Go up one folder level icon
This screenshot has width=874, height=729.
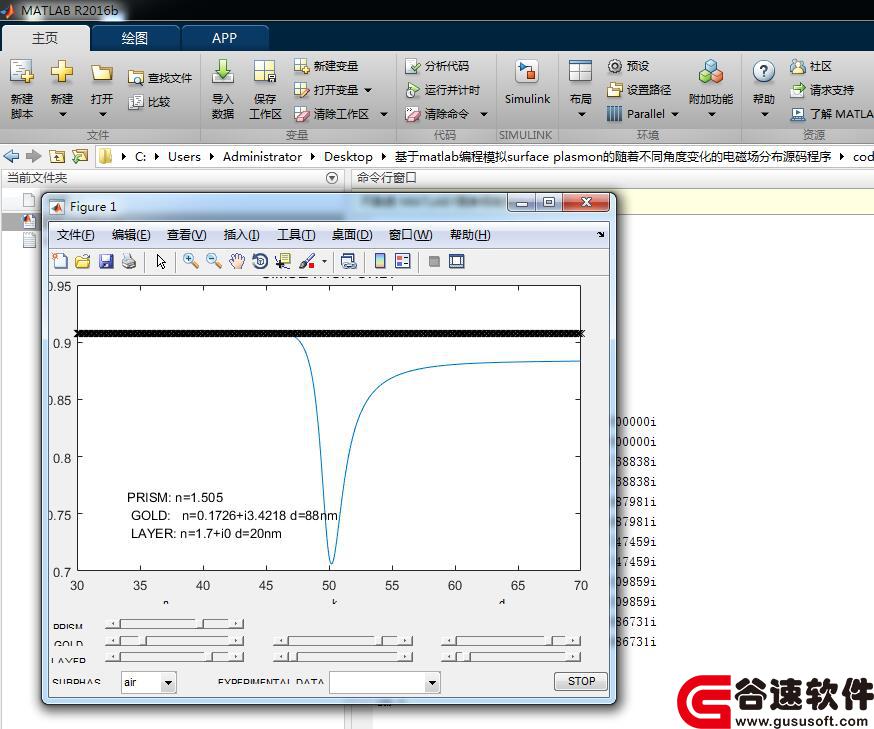[56, 157]
